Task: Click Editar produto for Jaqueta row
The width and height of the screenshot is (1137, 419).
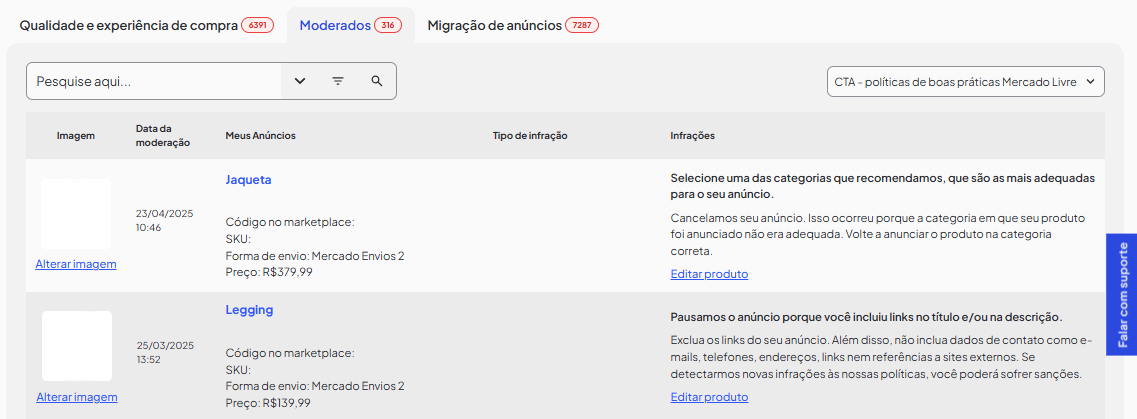Action: (x=709, y=274)
